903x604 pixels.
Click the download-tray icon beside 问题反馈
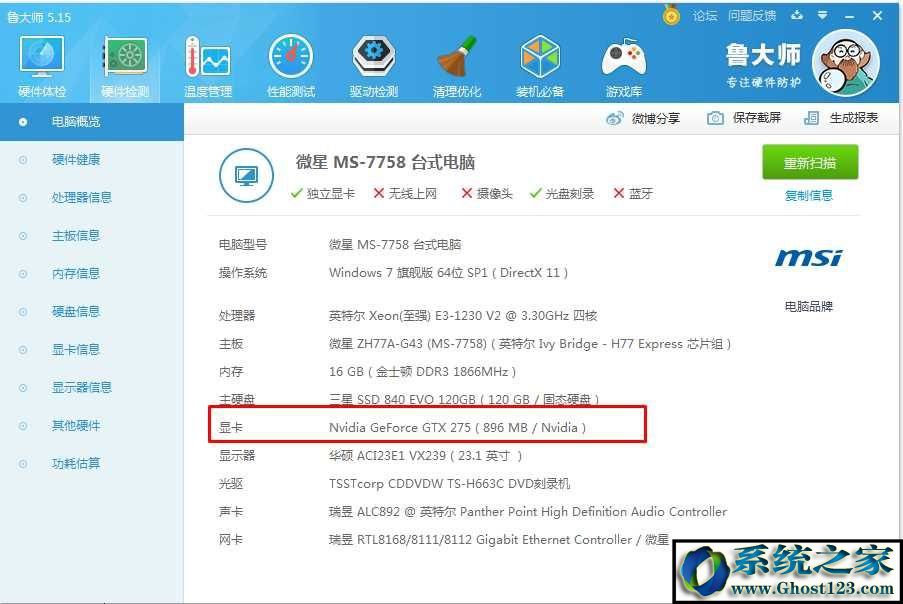coord(797,16)
